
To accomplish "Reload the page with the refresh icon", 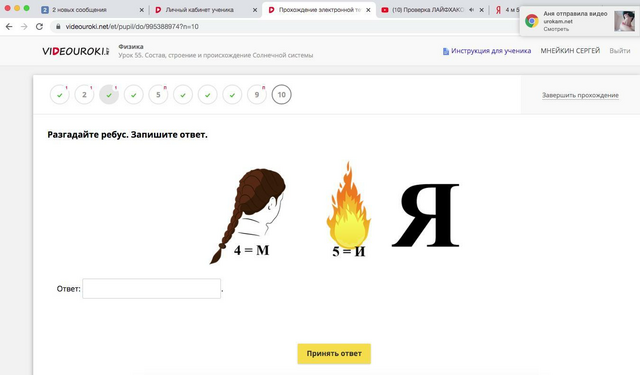I will (39, 27).
